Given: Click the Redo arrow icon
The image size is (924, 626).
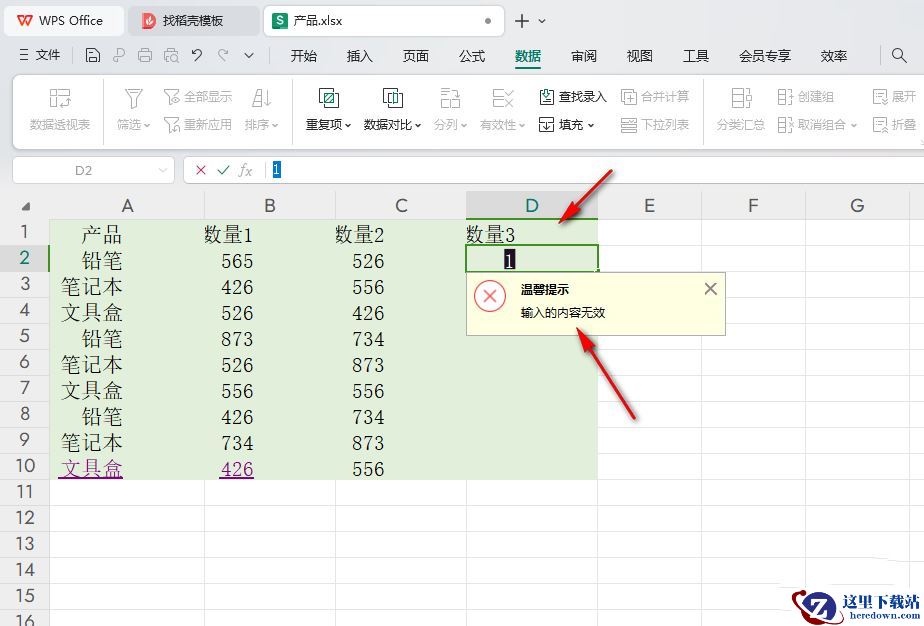Looking at the screenshot, I should coord(223,55).
